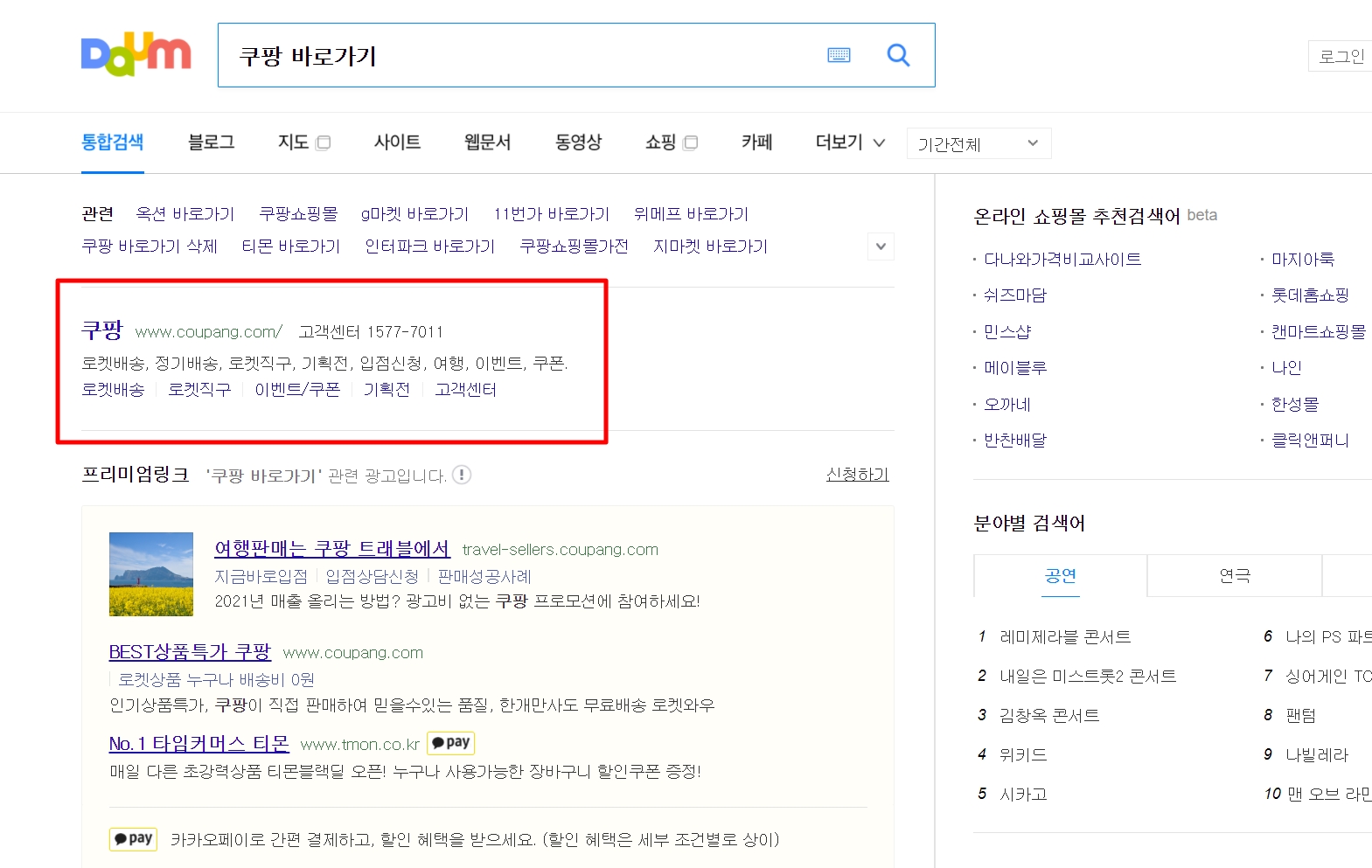The width and height of the screenshot is (1372, 868).
Task: Click ranked item 김창옥 콘서트
Action: tap(1049, 716)
